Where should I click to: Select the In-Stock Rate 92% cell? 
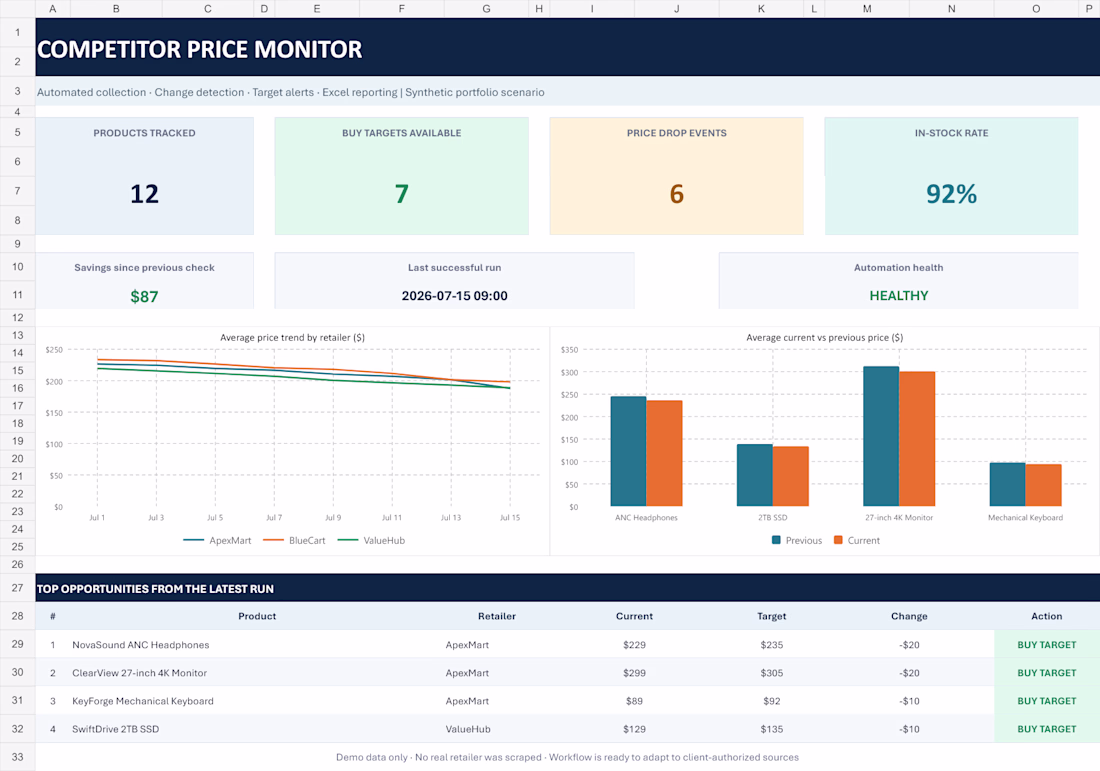point(951,194)
